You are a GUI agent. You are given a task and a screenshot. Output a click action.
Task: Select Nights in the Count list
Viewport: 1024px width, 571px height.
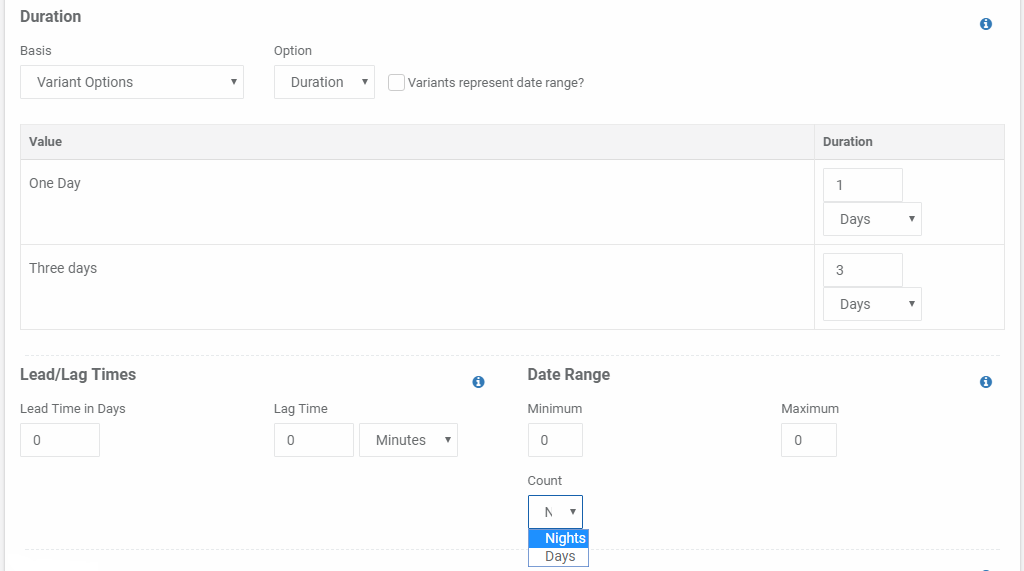(x=558, y=538)
